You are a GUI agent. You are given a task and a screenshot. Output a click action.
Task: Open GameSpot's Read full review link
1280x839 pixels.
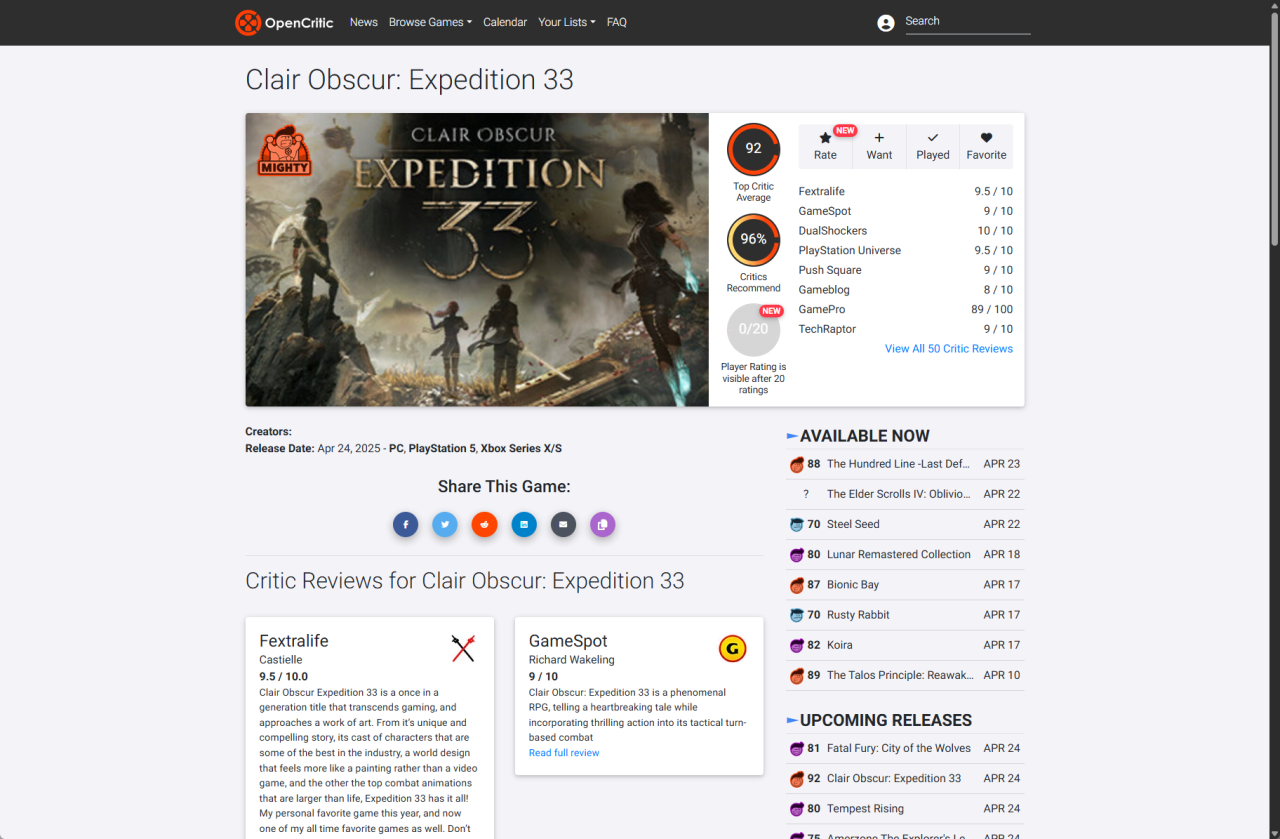(x=564, y=753)
